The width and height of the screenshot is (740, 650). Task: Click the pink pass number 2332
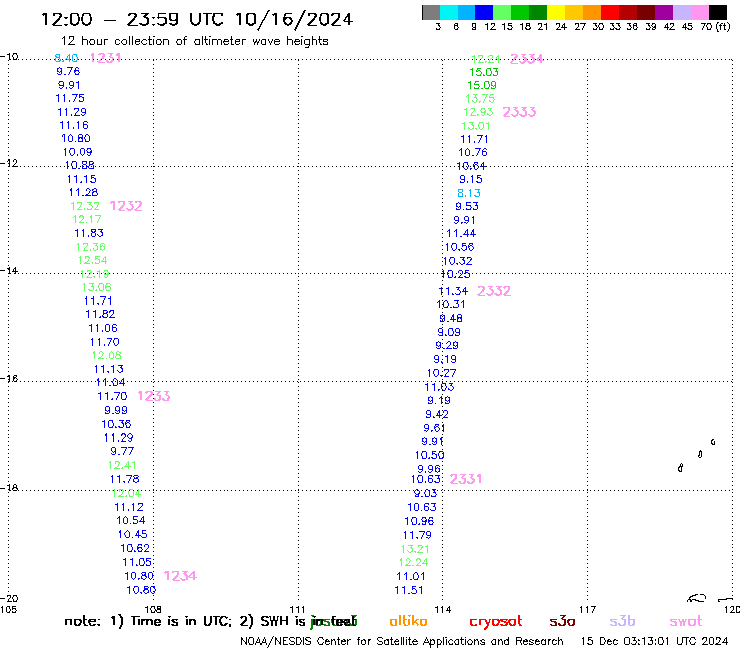494,291
